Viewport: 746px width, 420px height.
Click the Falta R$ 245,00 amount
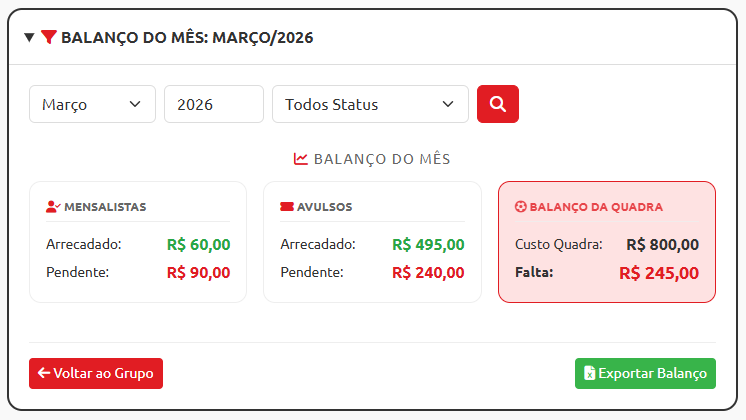coord(658,272)
